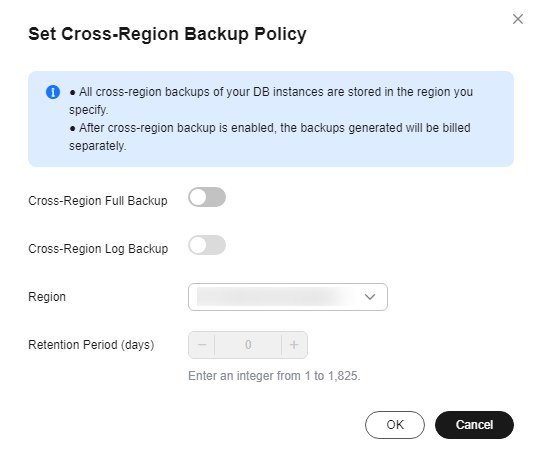This screenshot has width=540, height=469.
Task: Click the integer range hint text
Action: pyautogui.click(x=274, y=376)
